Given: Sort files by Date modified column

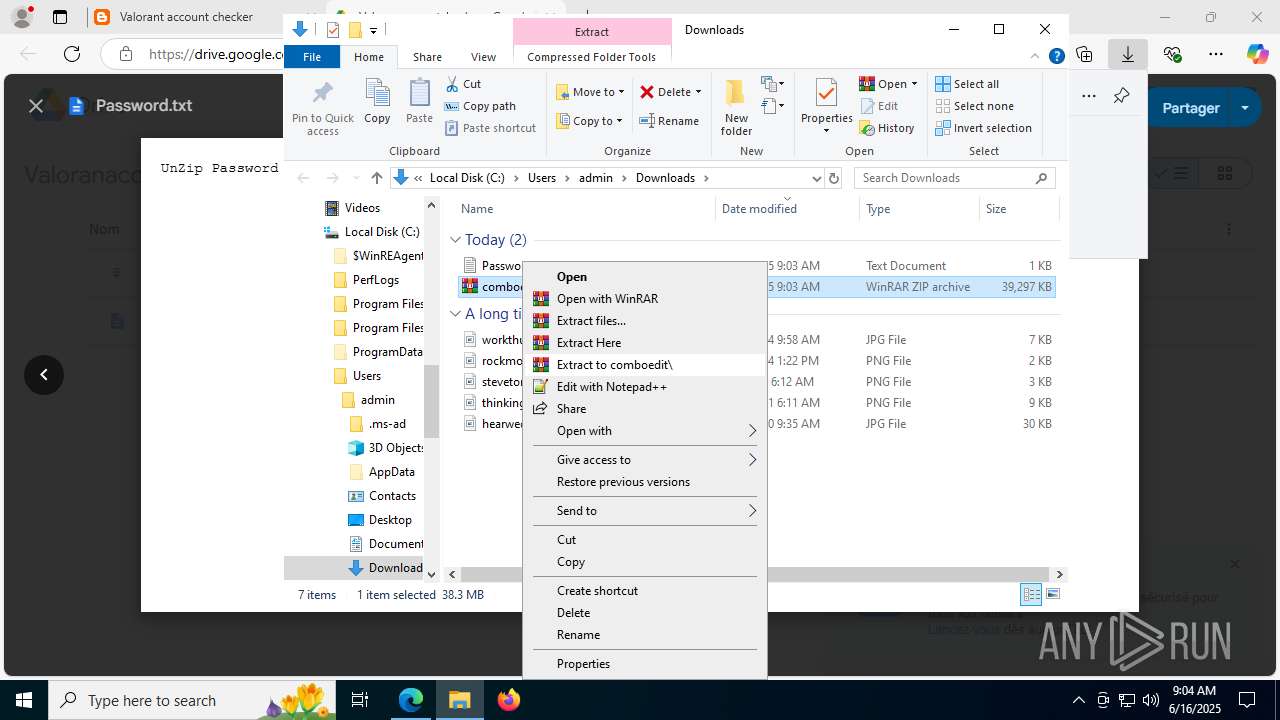Looking at the screenshot, I should pos(787,209).
